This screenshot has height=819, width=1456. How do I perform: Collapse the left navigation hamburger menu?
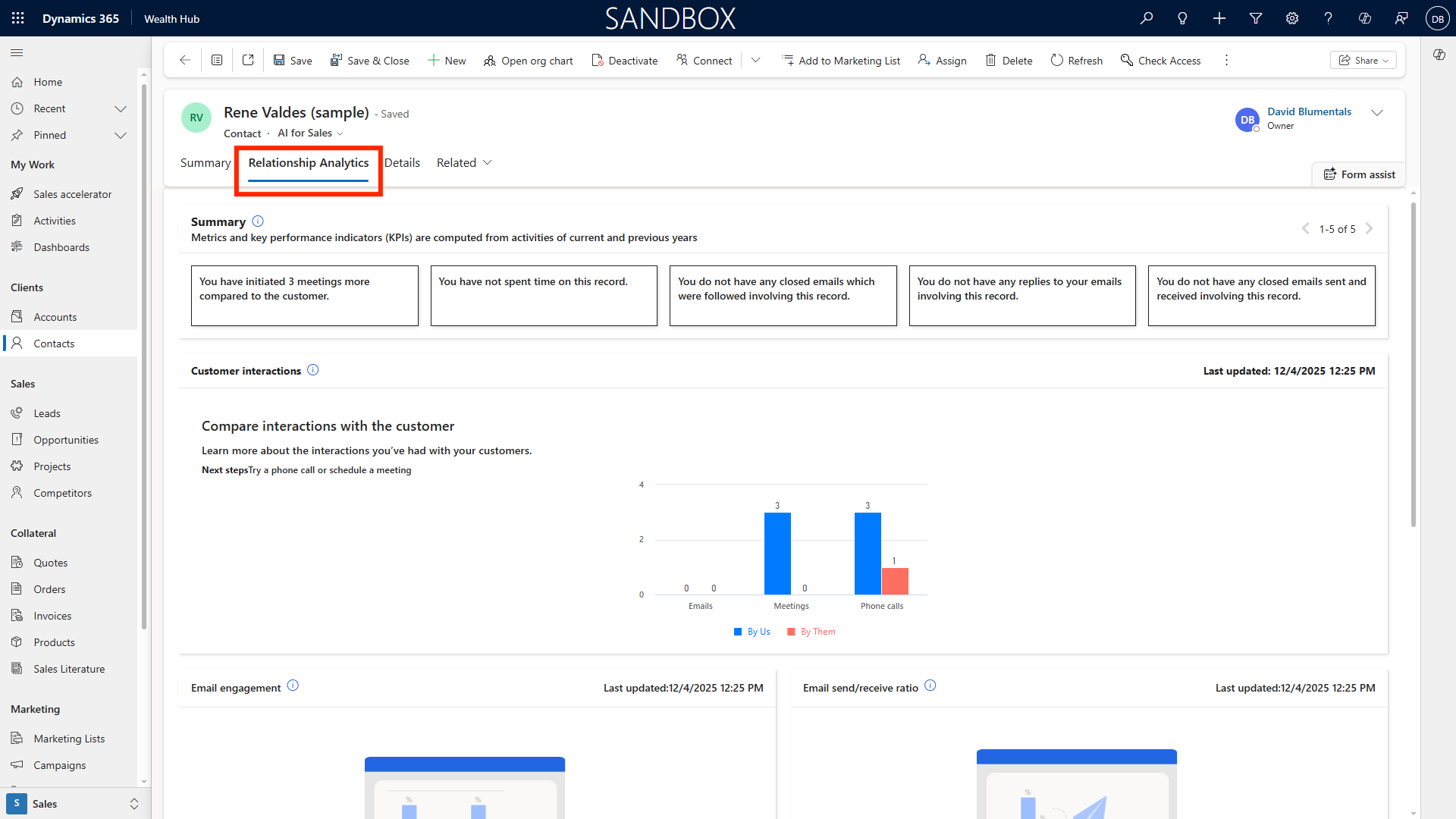click(x=17, y=52)
